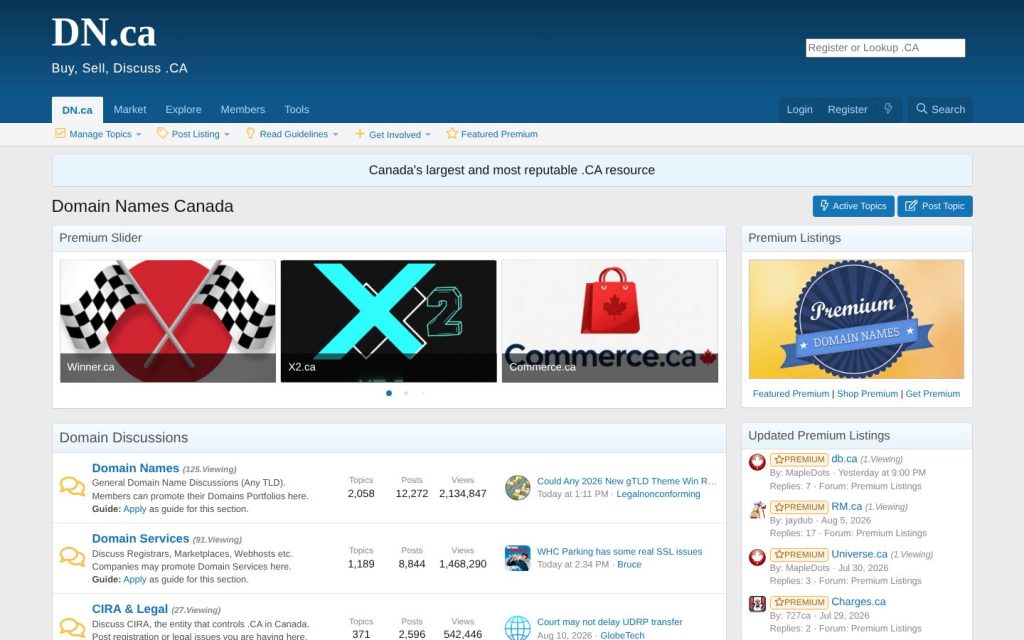Viewport: 1024px width, 640px height.
Task: Open topic 'Could Any 2026 New gTLD Theme Win'
Action: tap(626, 481)
